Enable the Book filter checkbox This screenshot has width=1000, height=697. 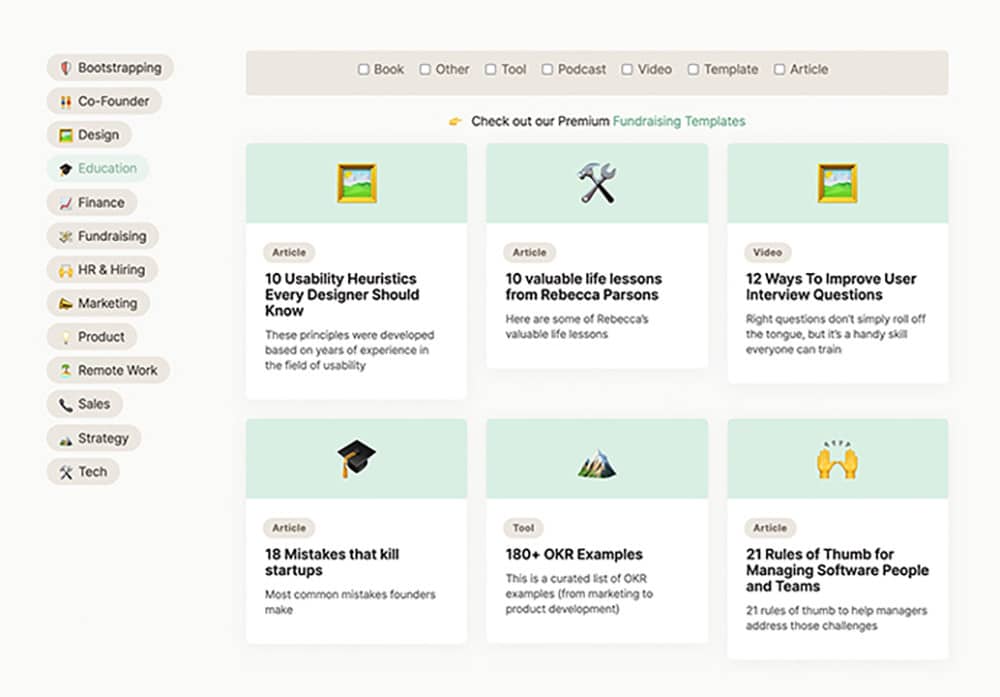point(364,70)
